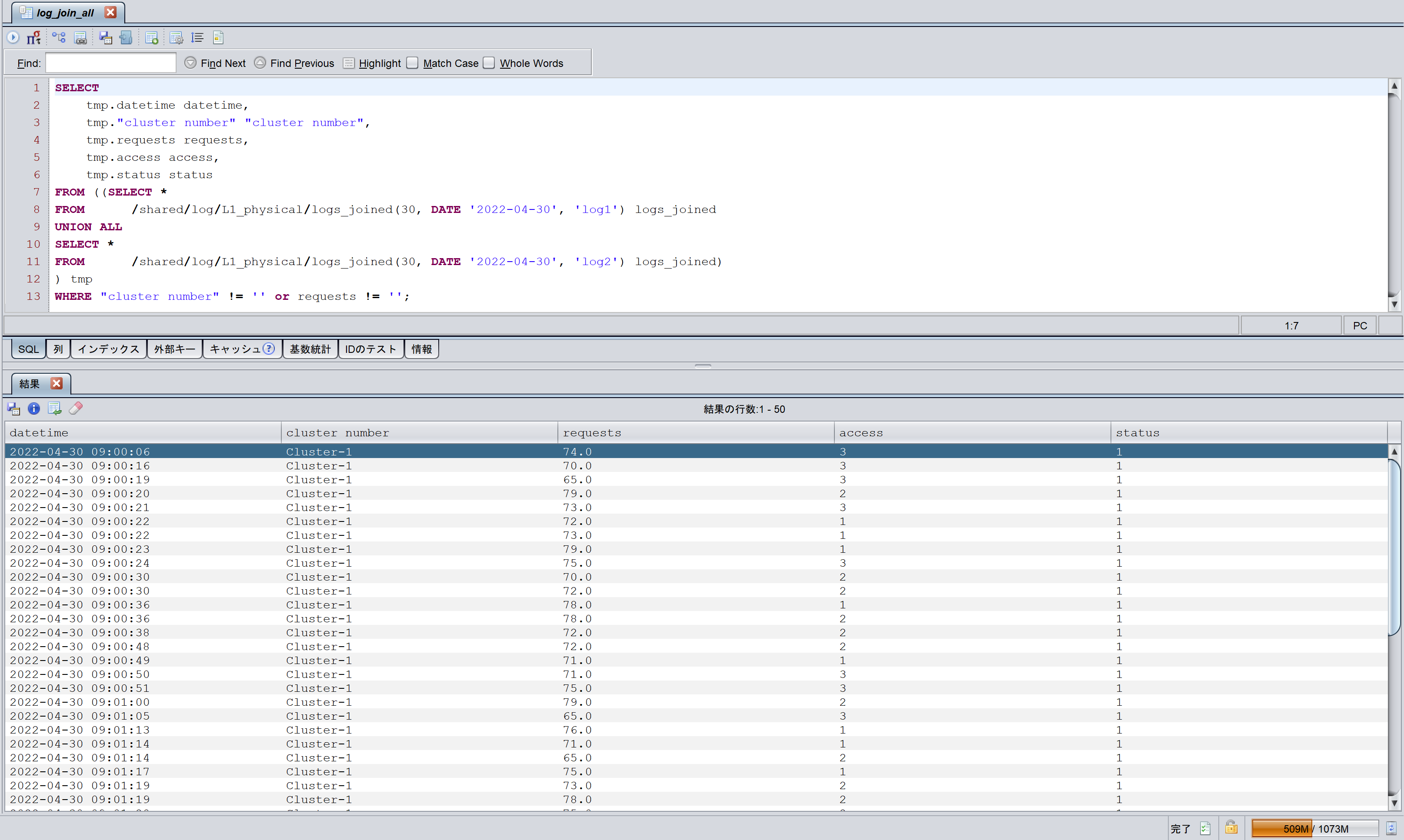Click the results table scrollbar up arrow
1404x840 pixels.
point(1394,451)
